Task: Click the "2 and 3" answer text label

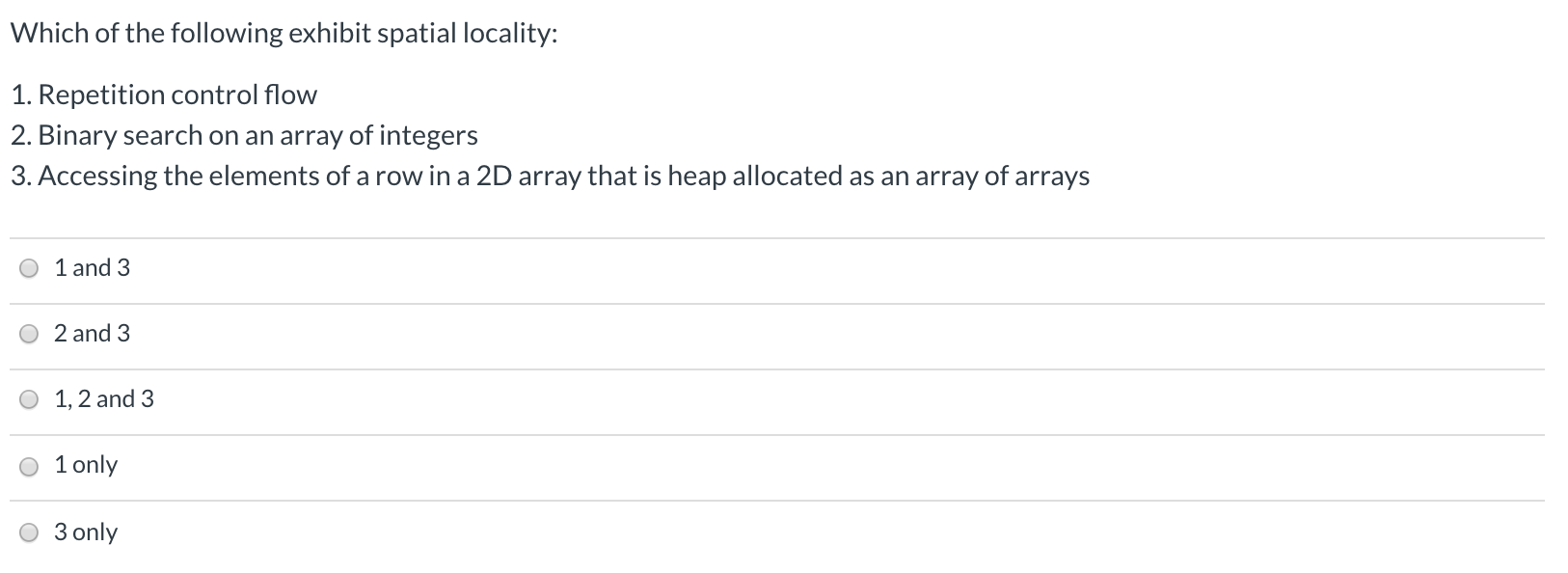Action: point(93,333)
